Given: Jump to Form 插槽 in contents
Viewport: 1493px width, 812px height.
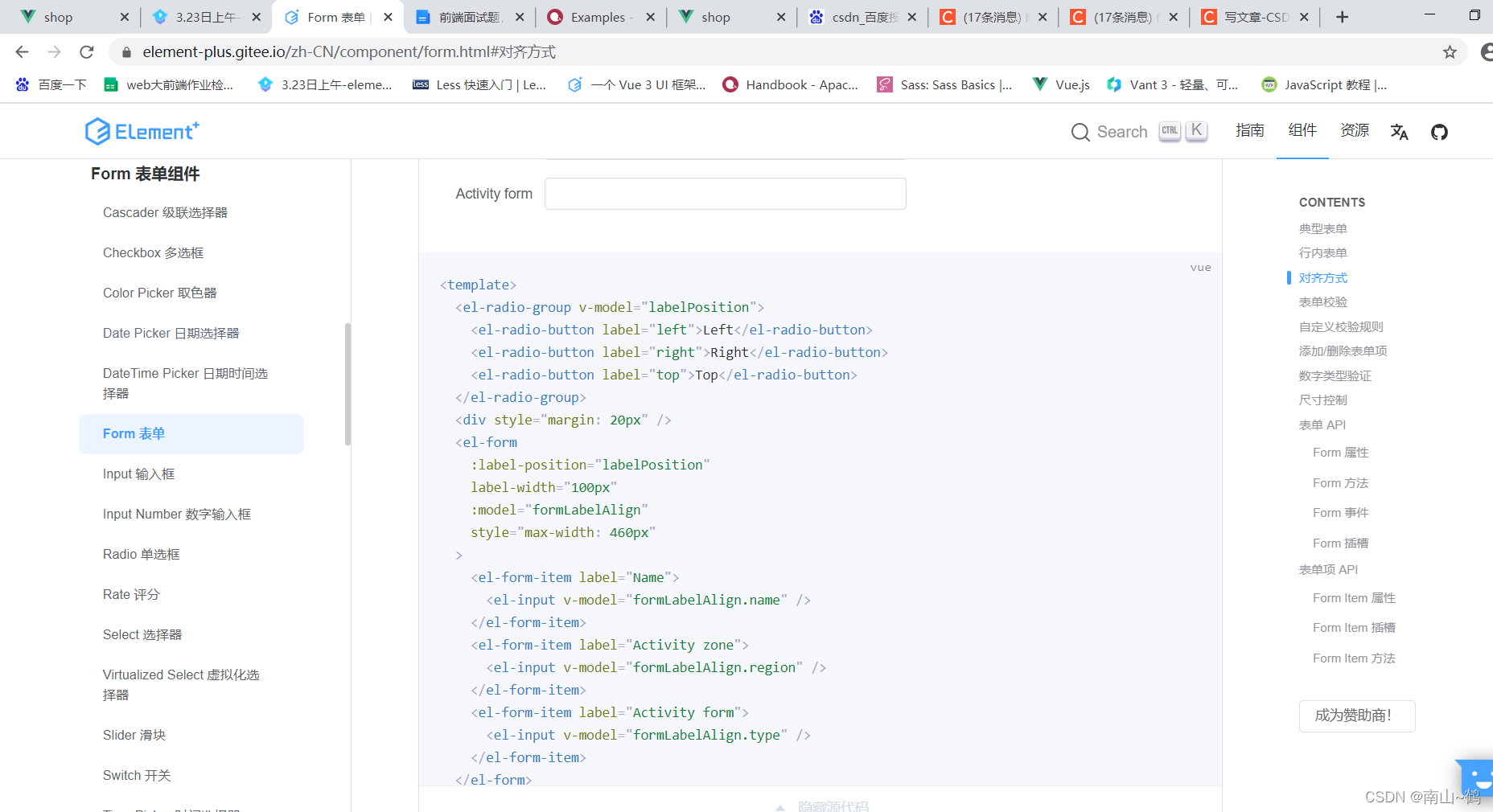Looking at the screenshot, I should click(x=1340, y=543).
